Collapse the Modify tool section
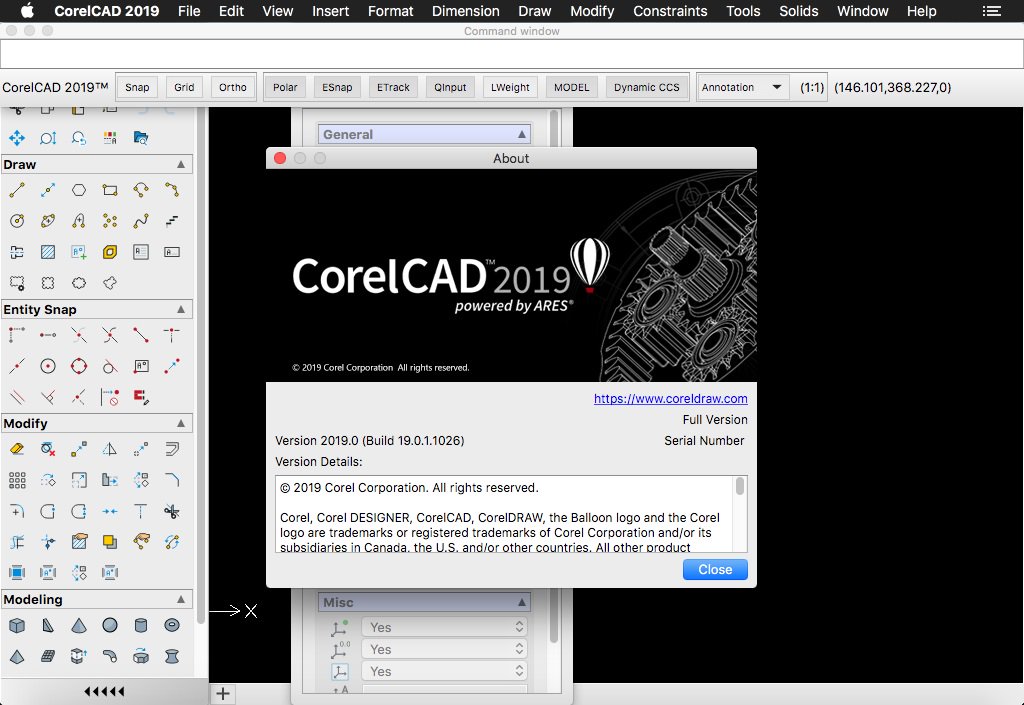This screenshot has width=1024, height=705. click(181, 424)
